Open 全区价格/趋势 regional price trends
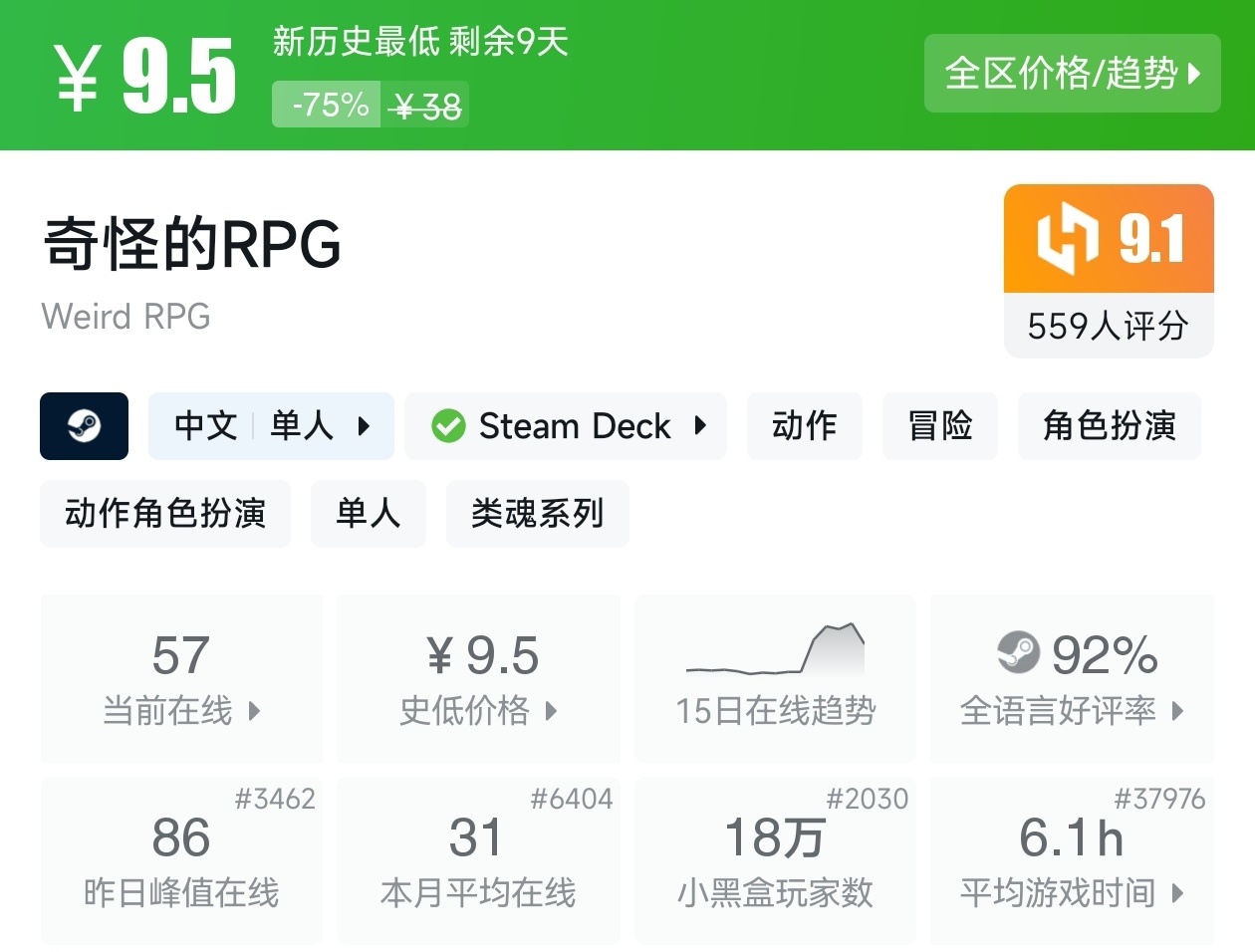1255x952 pixels. [x=1072, y=74]
